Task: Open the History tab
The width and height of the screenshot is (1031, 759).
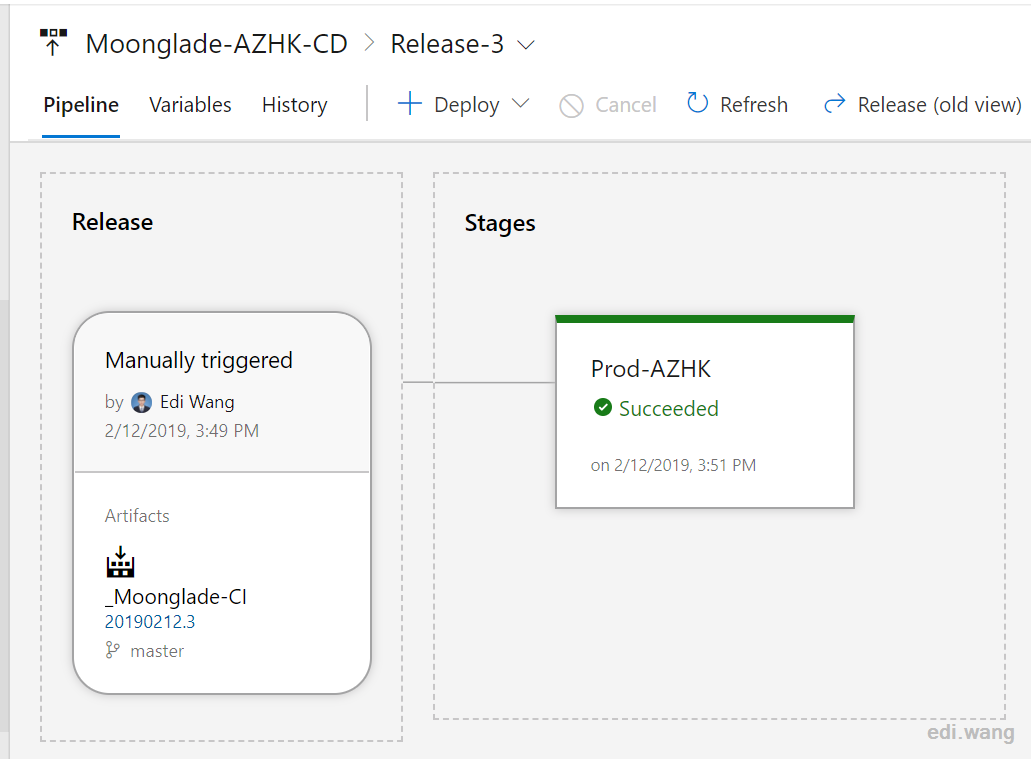Action: pos(295,105)
